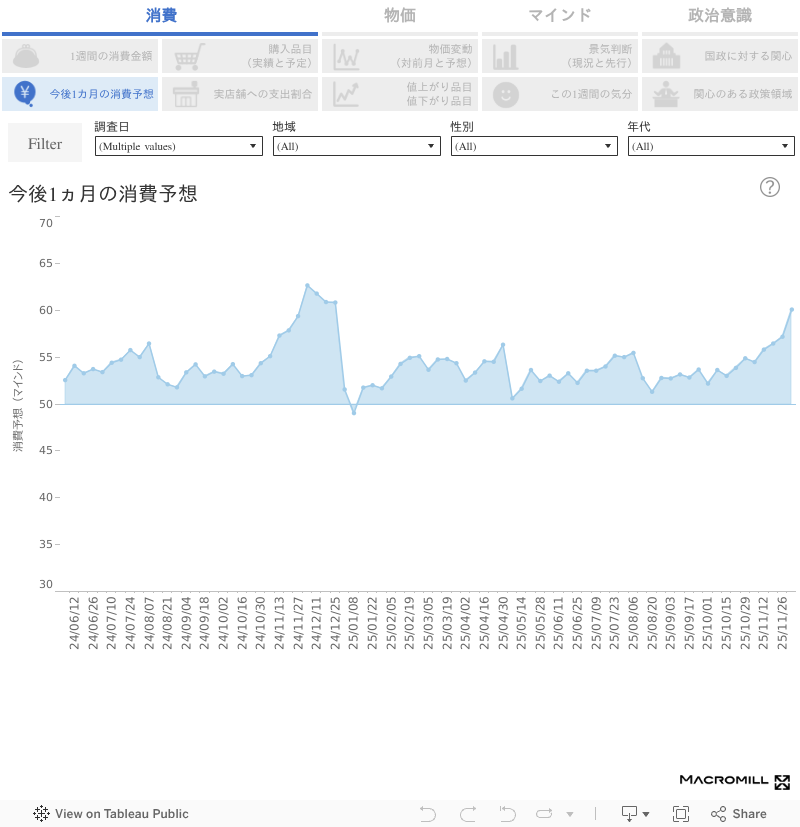Viewport: 800px width, 827px height.
Task: Click the y-axis value 70
Action: tap(46, 223)
